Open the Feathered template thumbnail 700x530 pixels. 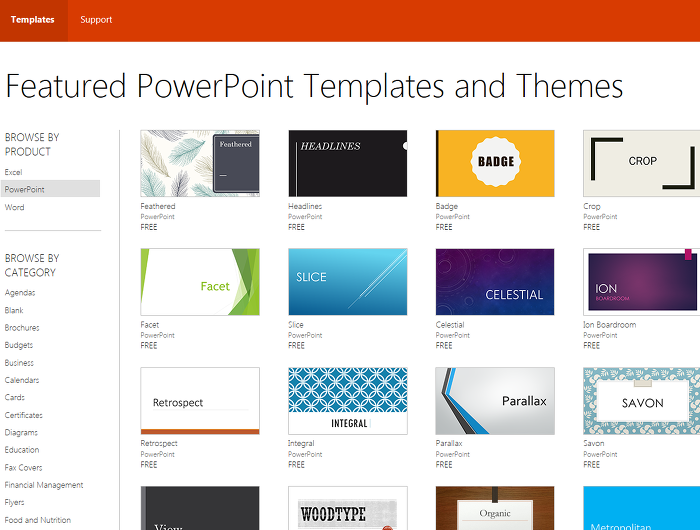point(200,163)
